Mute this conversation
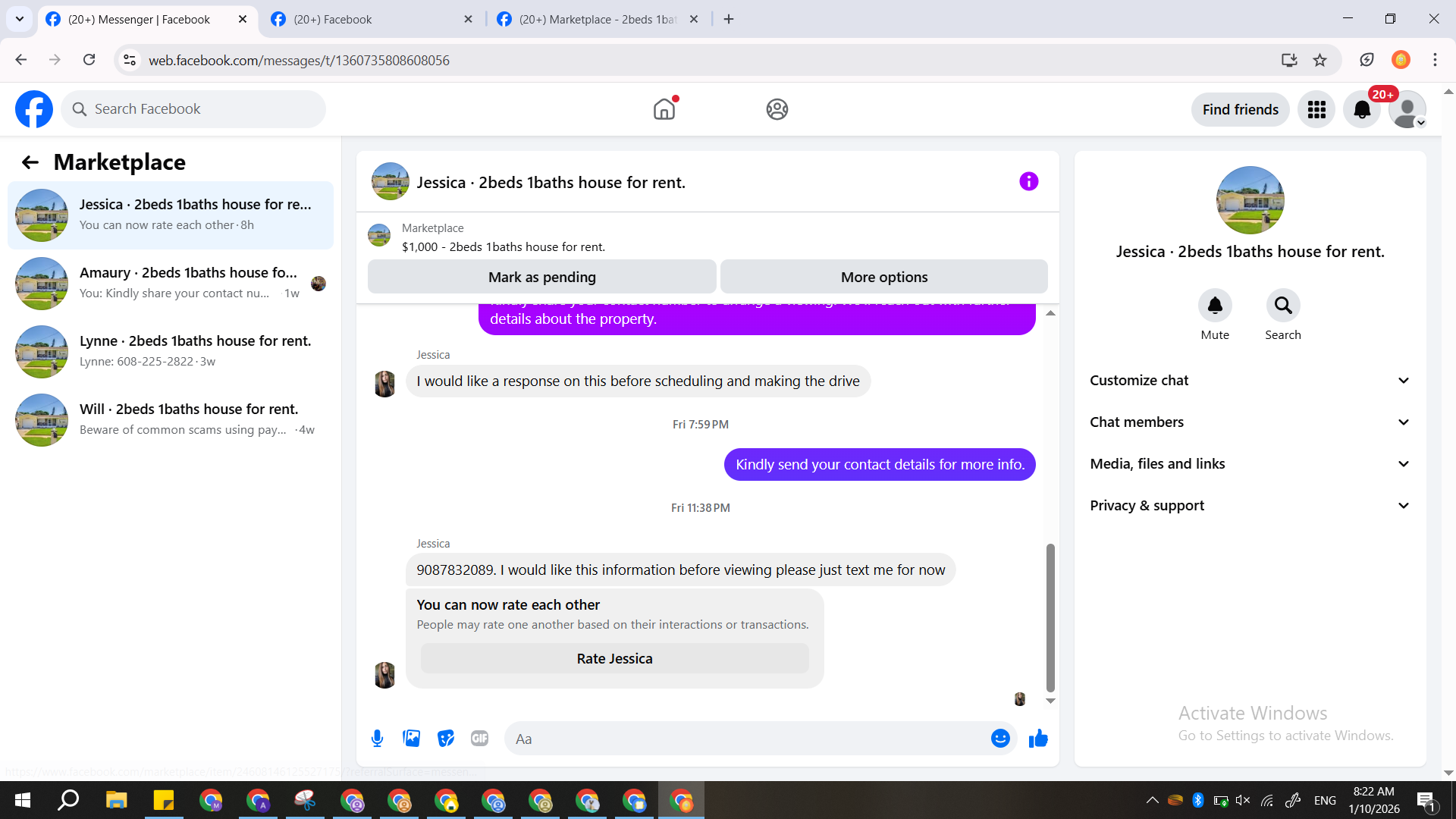1456x819 pixels. click(1215, 306)
